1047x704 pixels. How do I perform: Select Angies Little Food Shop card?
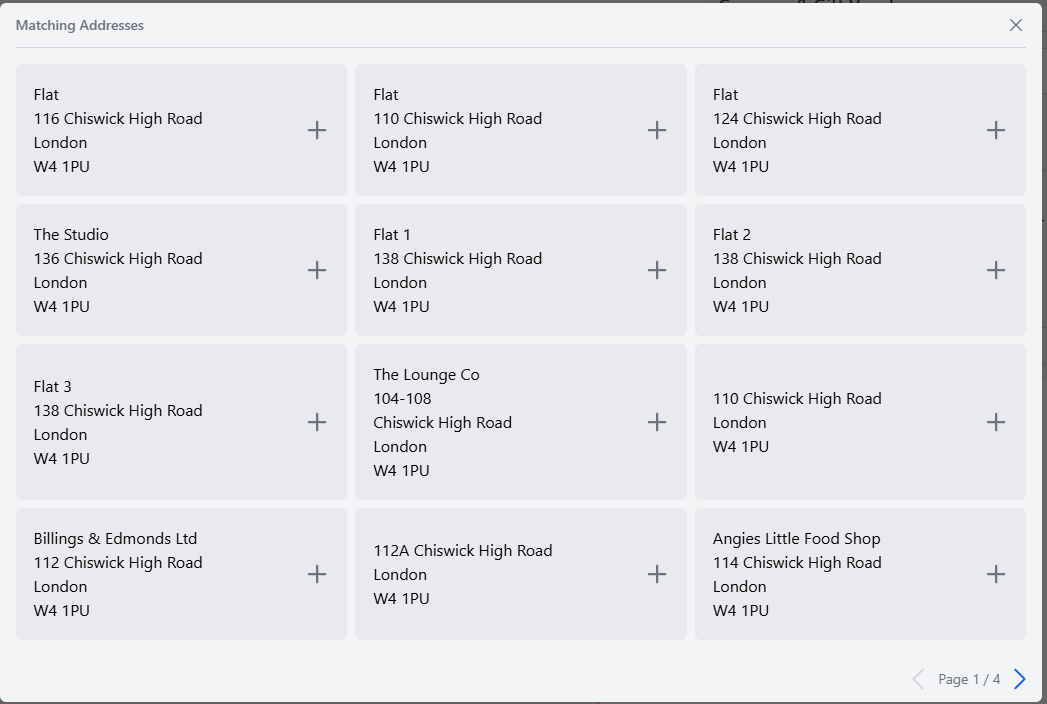coord(860,574)
